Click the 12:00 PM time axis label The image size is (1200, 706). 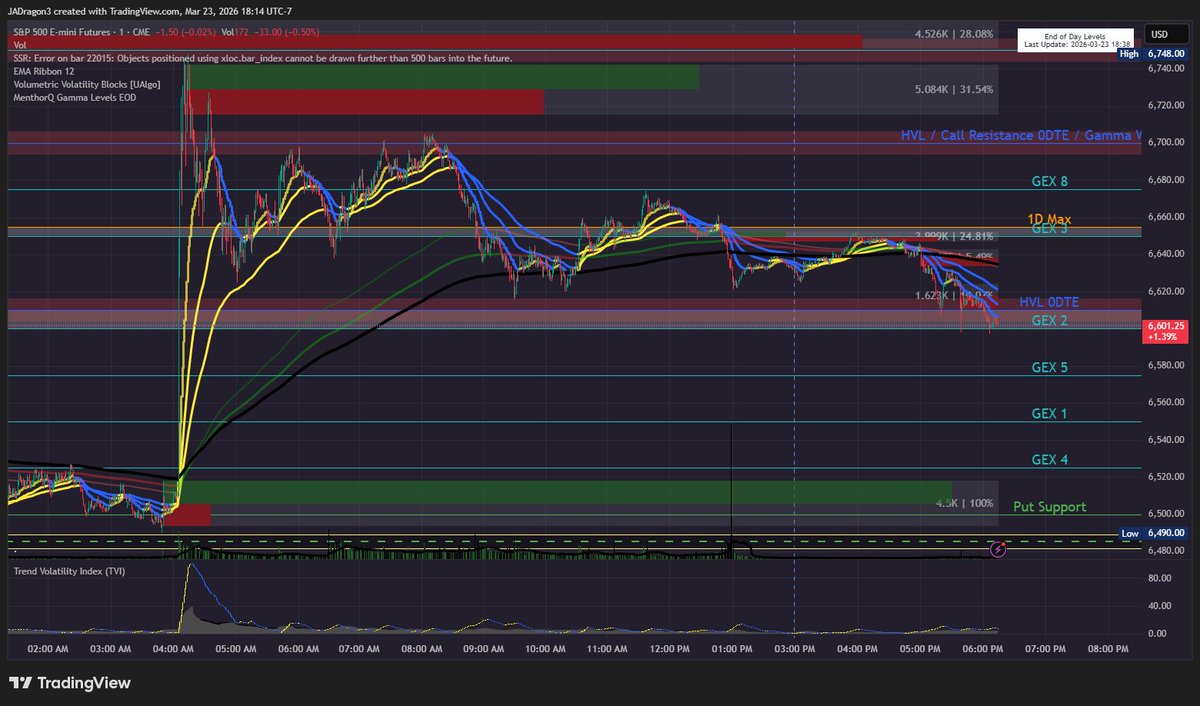pos(670,648)
